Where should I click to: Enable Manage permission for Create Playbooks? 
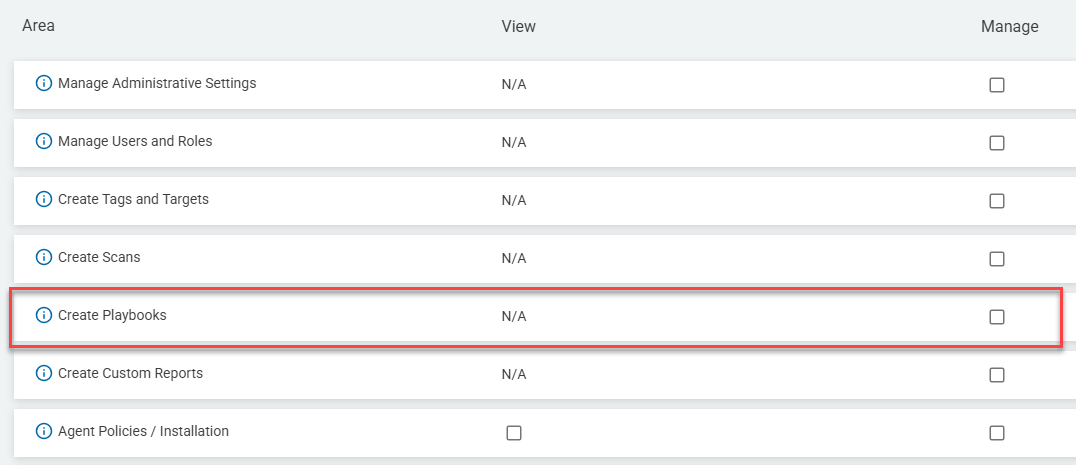[997, 317]
